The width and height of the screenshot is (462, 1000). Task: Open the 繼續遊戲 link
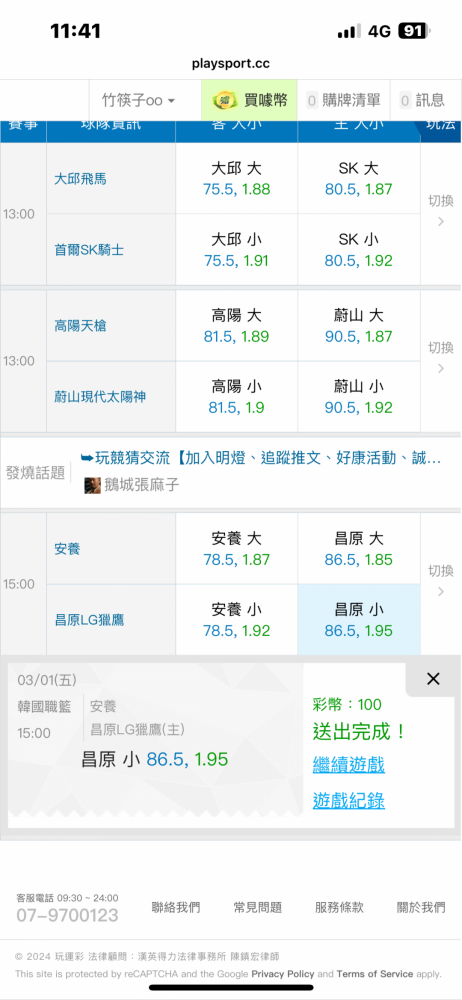348,764
